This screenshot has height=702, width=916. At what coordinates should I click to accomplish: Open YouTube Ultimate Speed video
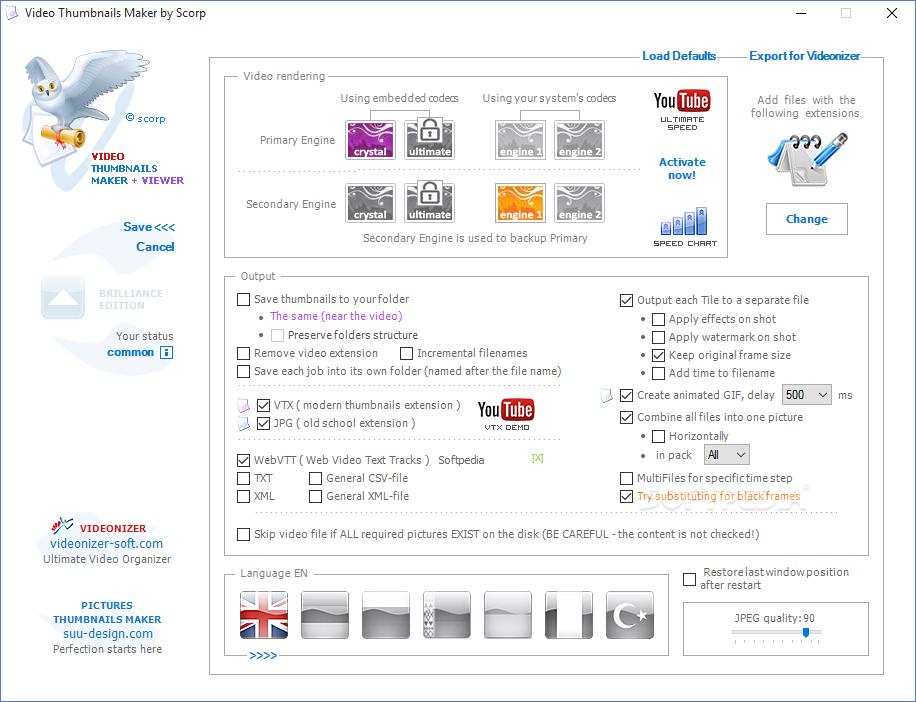682,110
